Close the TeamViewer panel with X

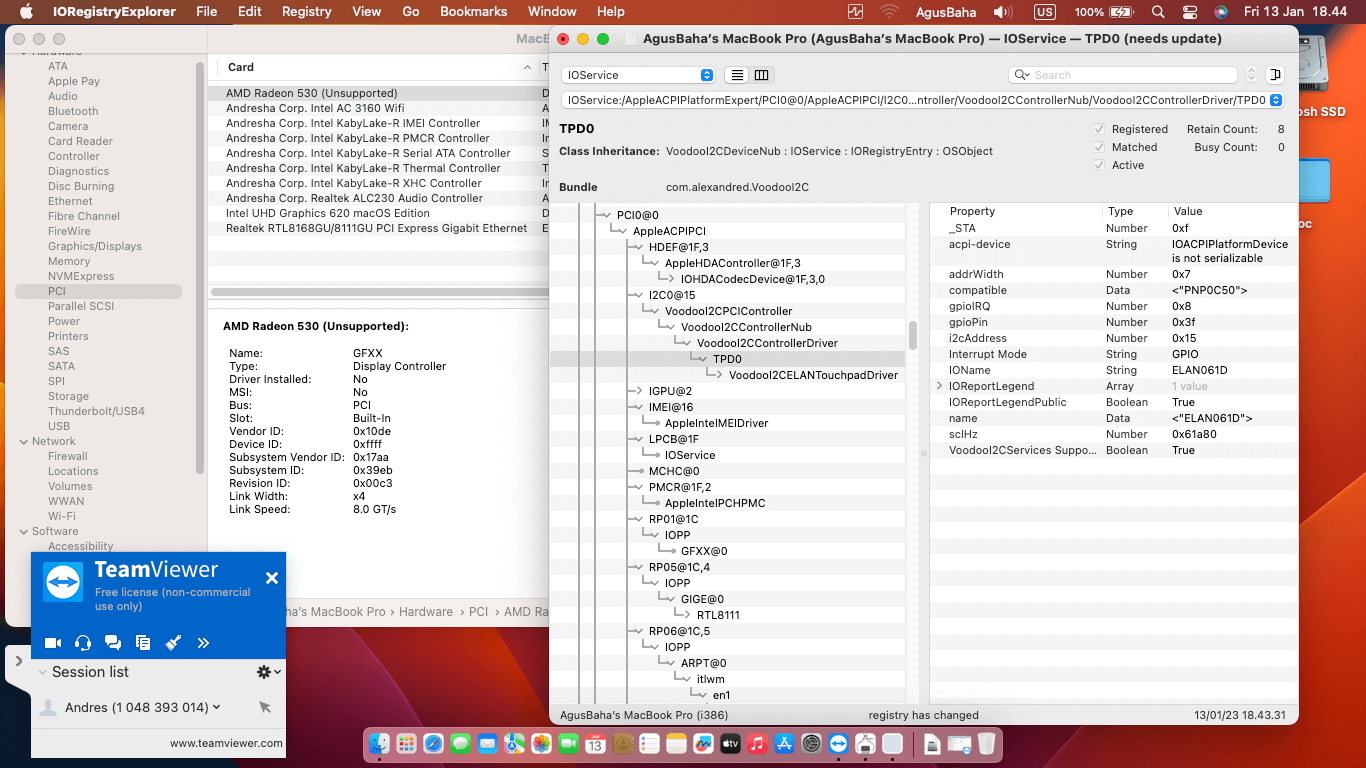271,578
